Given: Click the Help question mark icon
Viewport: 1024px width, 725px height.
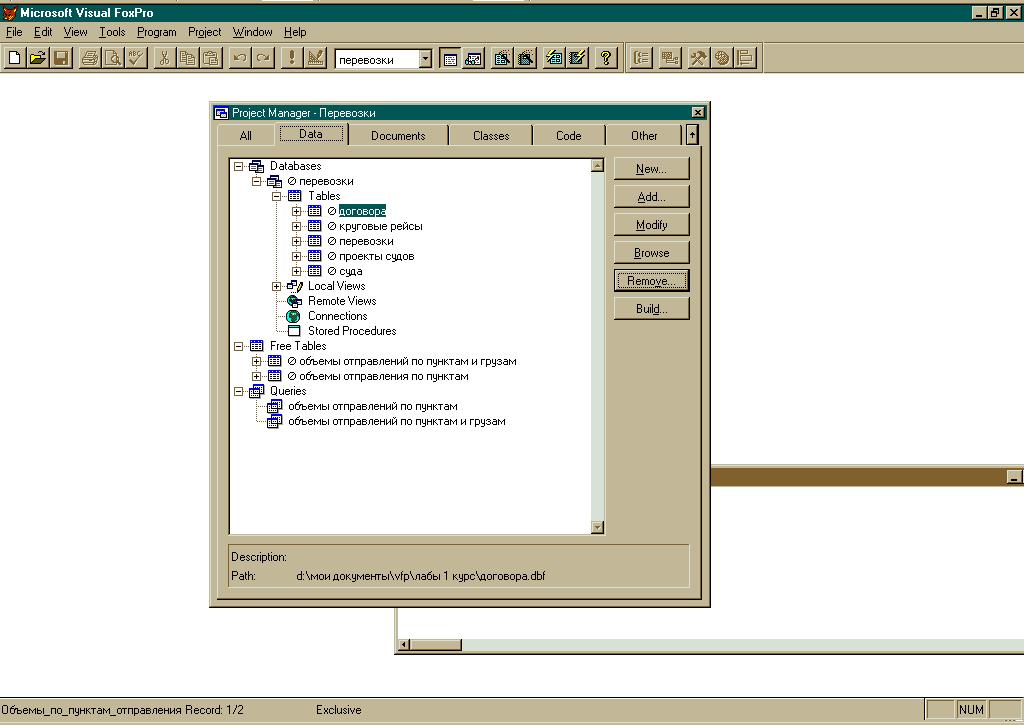Looking at the screenshot, I should pyautogui.click(x=606, y=59).
